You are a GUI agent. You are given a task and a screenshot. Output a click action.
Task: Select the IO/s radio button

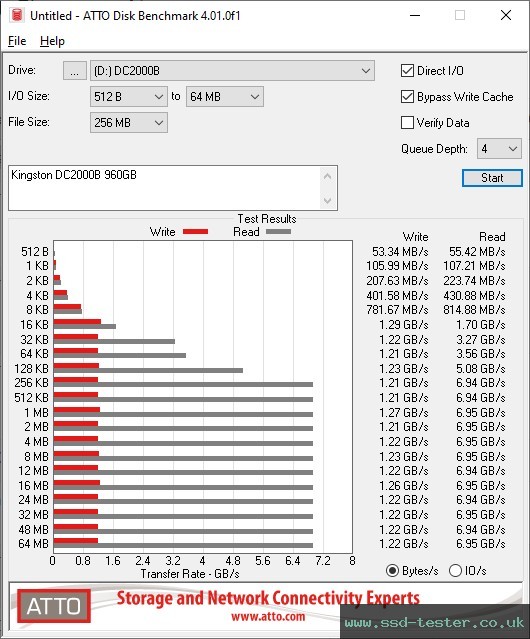coord(455,571)
